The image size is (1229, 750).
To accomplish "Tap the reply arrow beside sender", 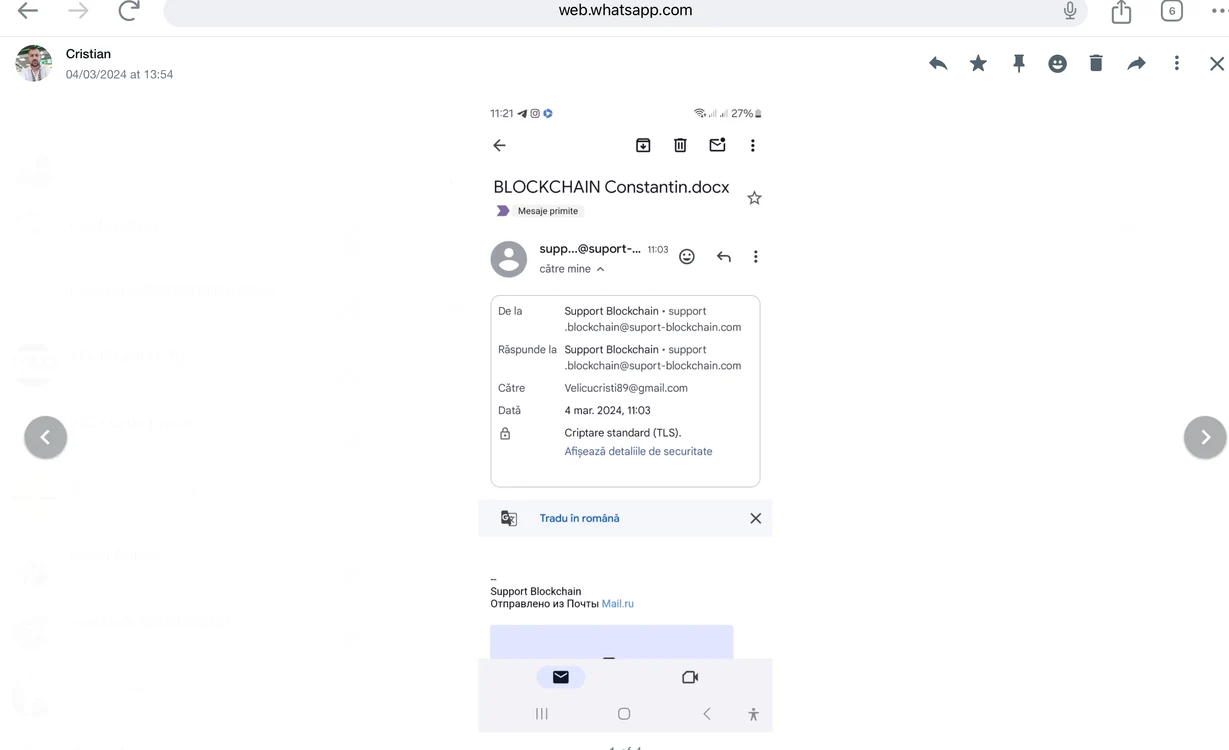I will (724, 257).
